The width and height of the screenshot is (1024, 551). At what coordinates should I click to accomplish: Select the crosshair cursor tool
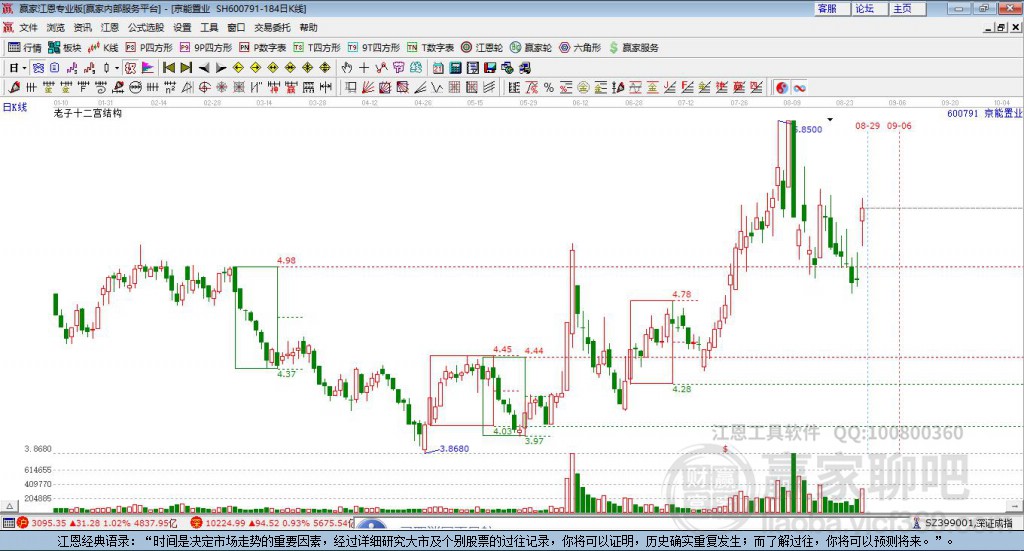(364, 68)
